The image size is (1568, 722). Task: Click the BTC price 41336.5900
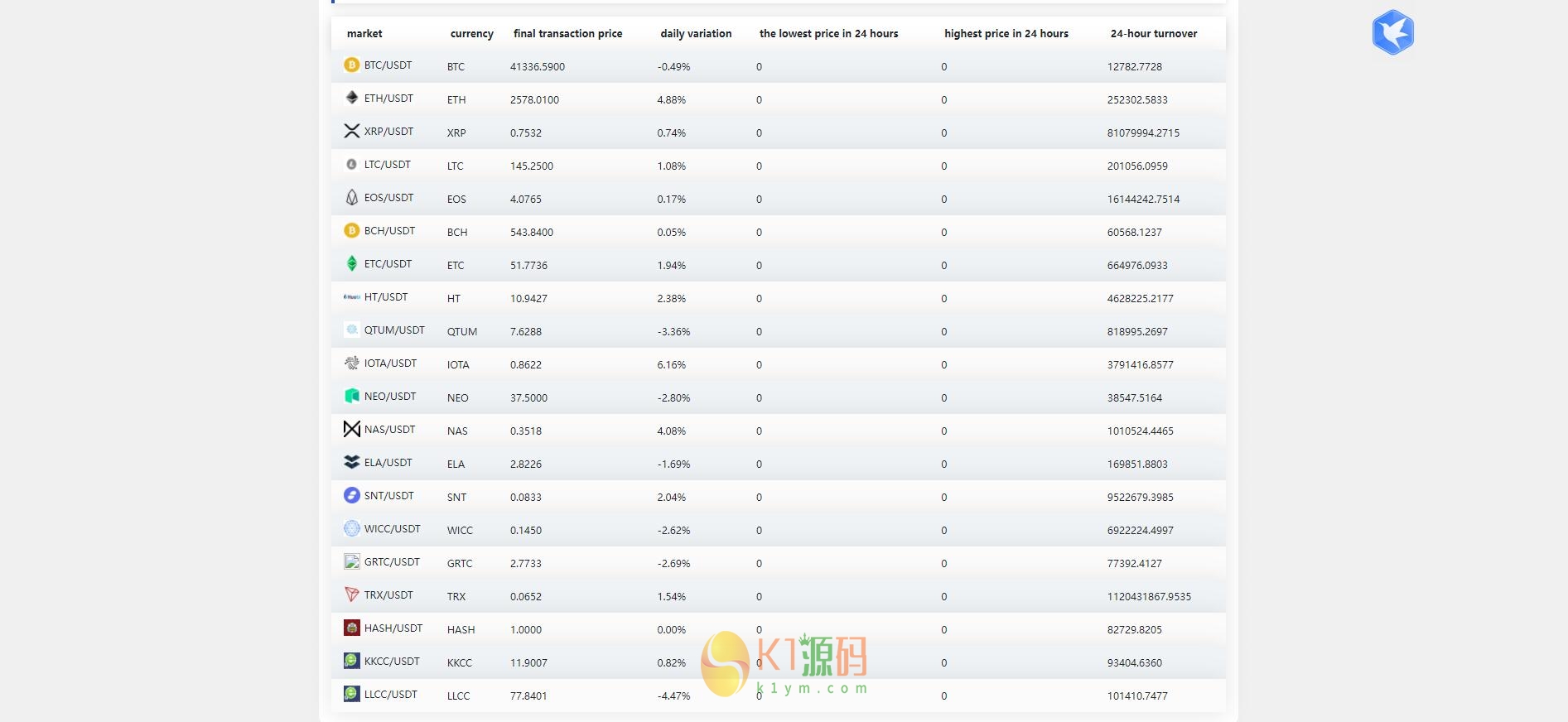pos(538,67)
